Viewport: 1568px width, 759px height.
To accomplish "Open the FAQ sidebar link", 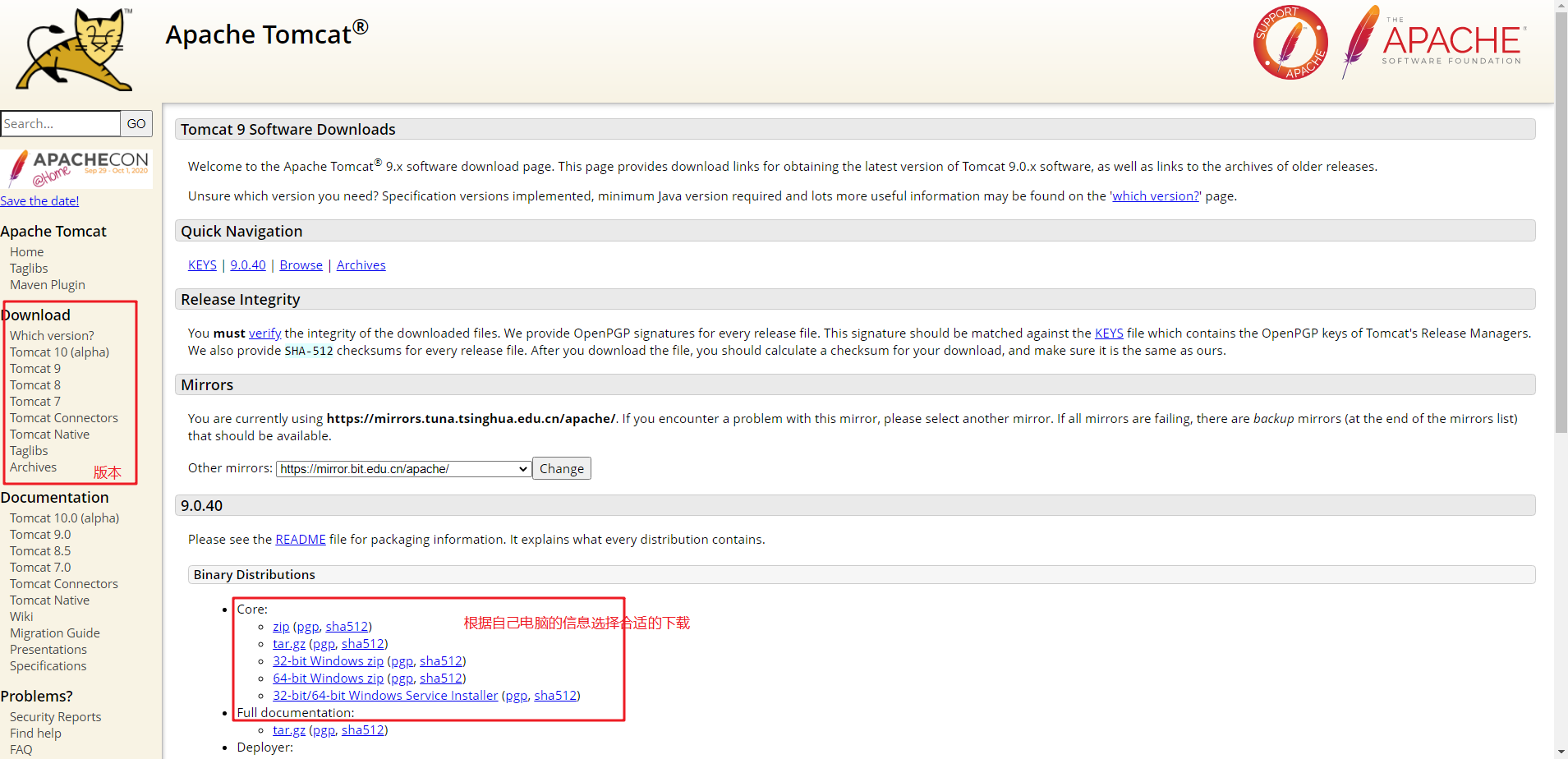I will [x=21, y=750].
